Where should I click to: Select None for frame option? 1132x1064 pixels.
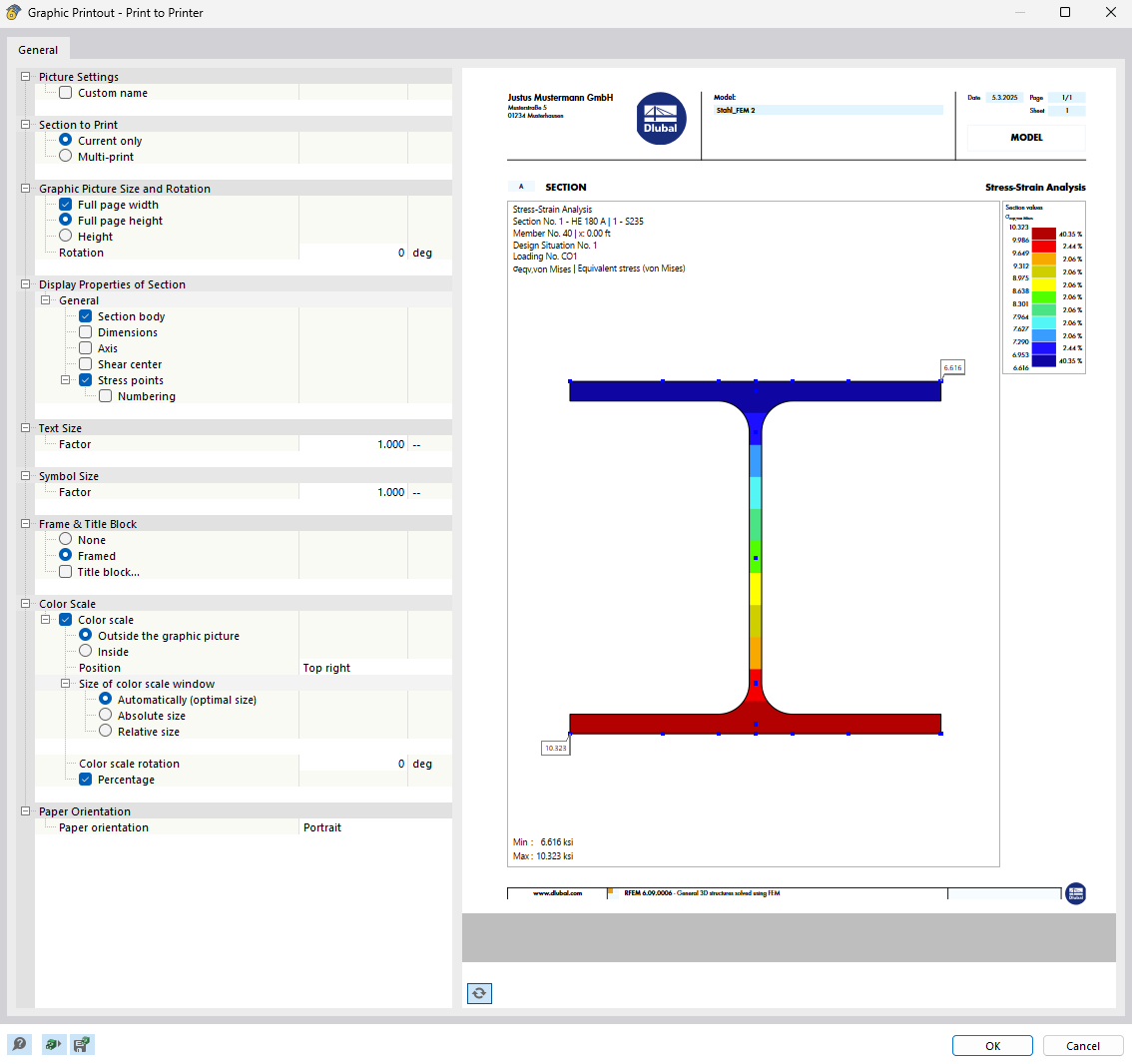point(66,539)
